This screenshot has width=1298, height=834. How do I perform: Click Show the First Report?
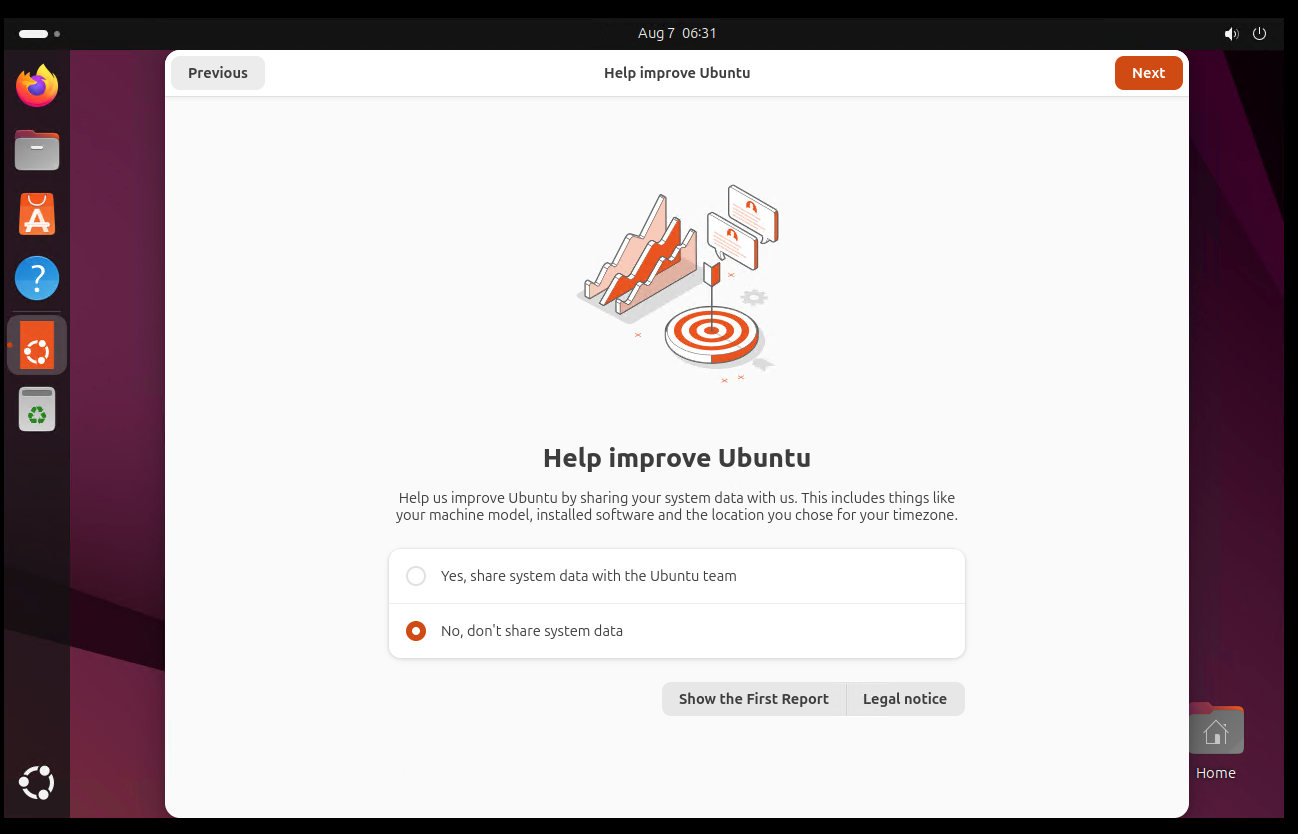pos(754,699)
